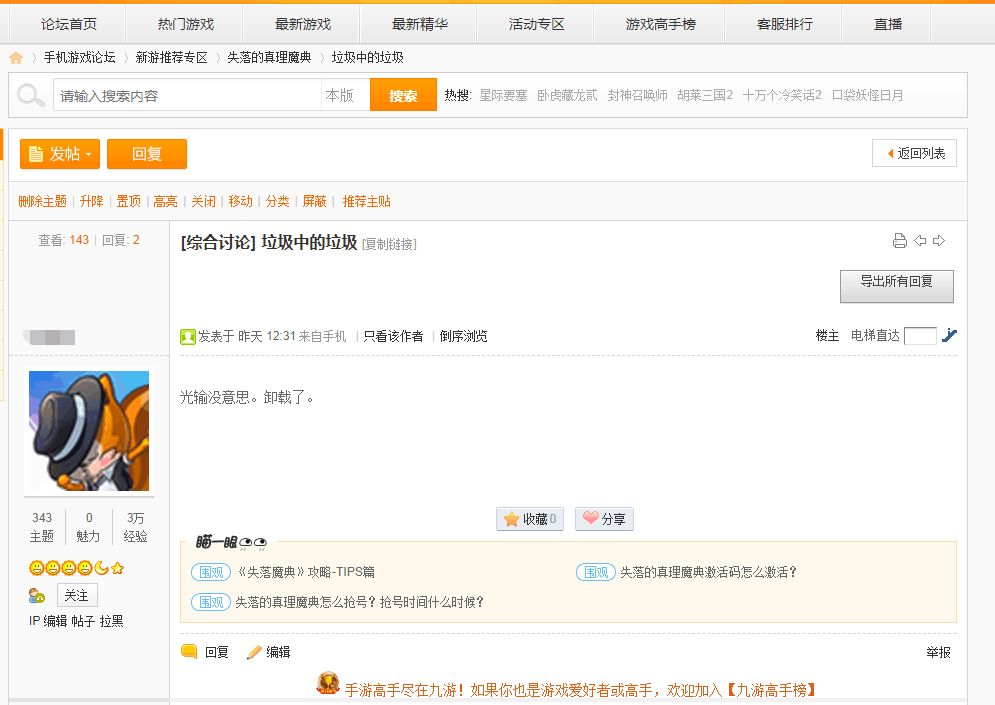Favorite the post with 收藏 star
The width and height of the screenshot is (995, 705).
pos(530,519)
